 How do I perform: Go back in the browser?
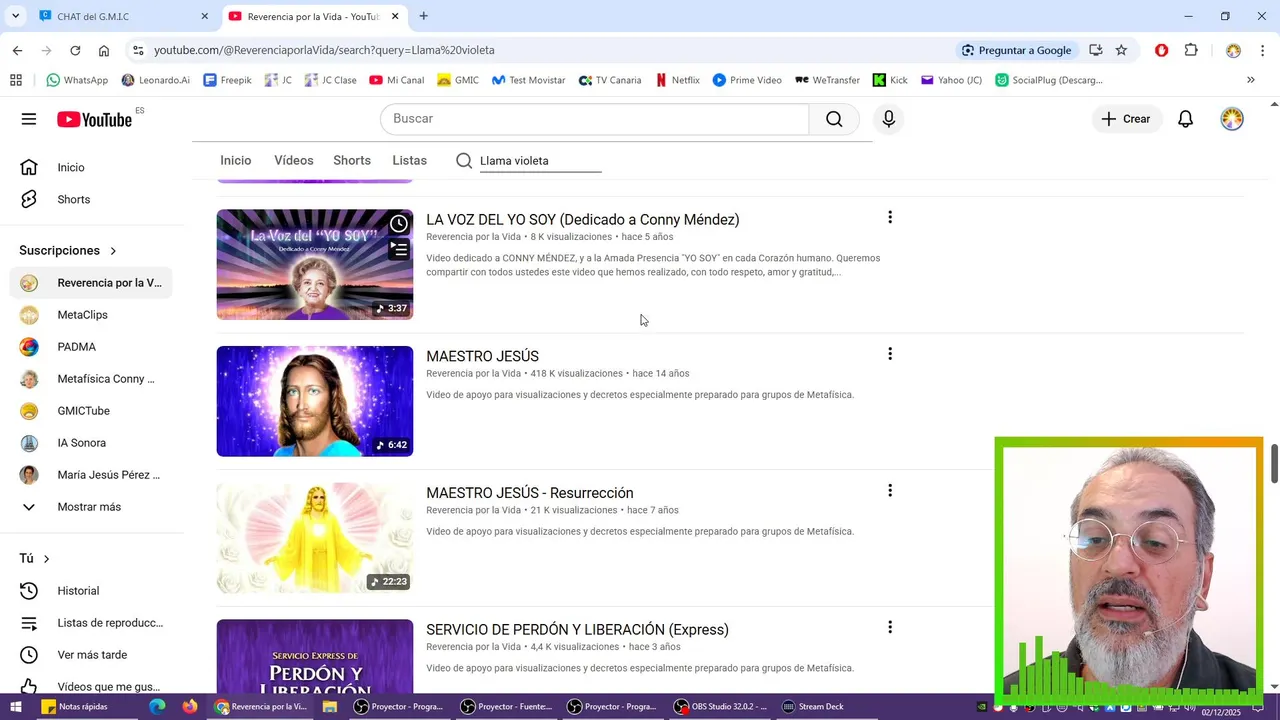point(17,50)
